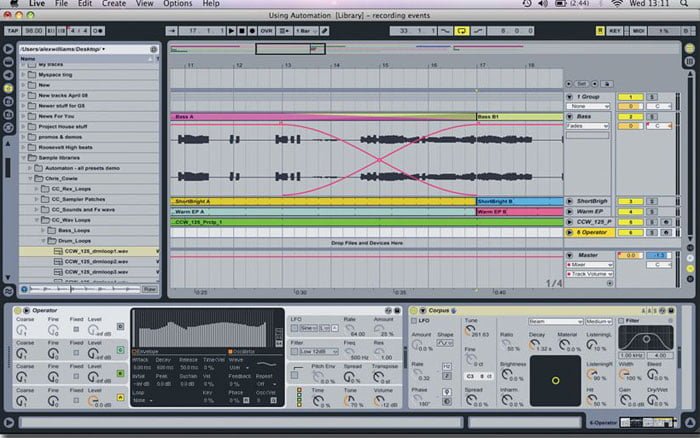Open the Options menu

178,4
